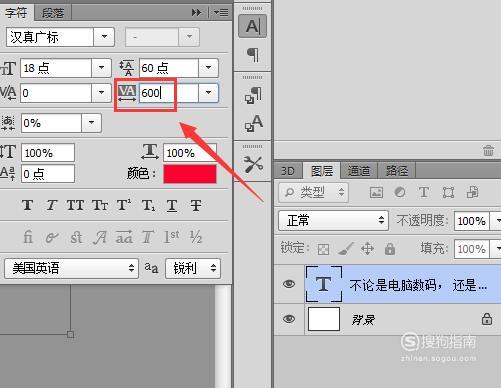Toggle Underline style button
Viewport: 501px width, 388px height.
(172, 205)
